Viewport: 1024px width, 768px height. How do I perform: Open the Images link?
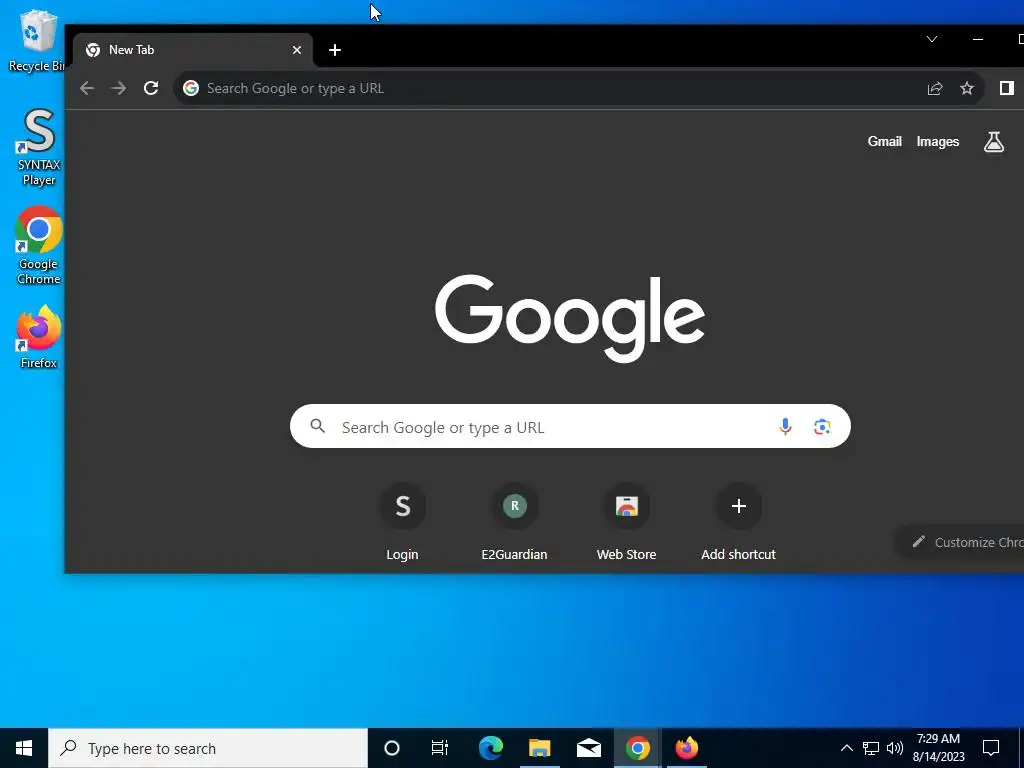coord(938,142)
